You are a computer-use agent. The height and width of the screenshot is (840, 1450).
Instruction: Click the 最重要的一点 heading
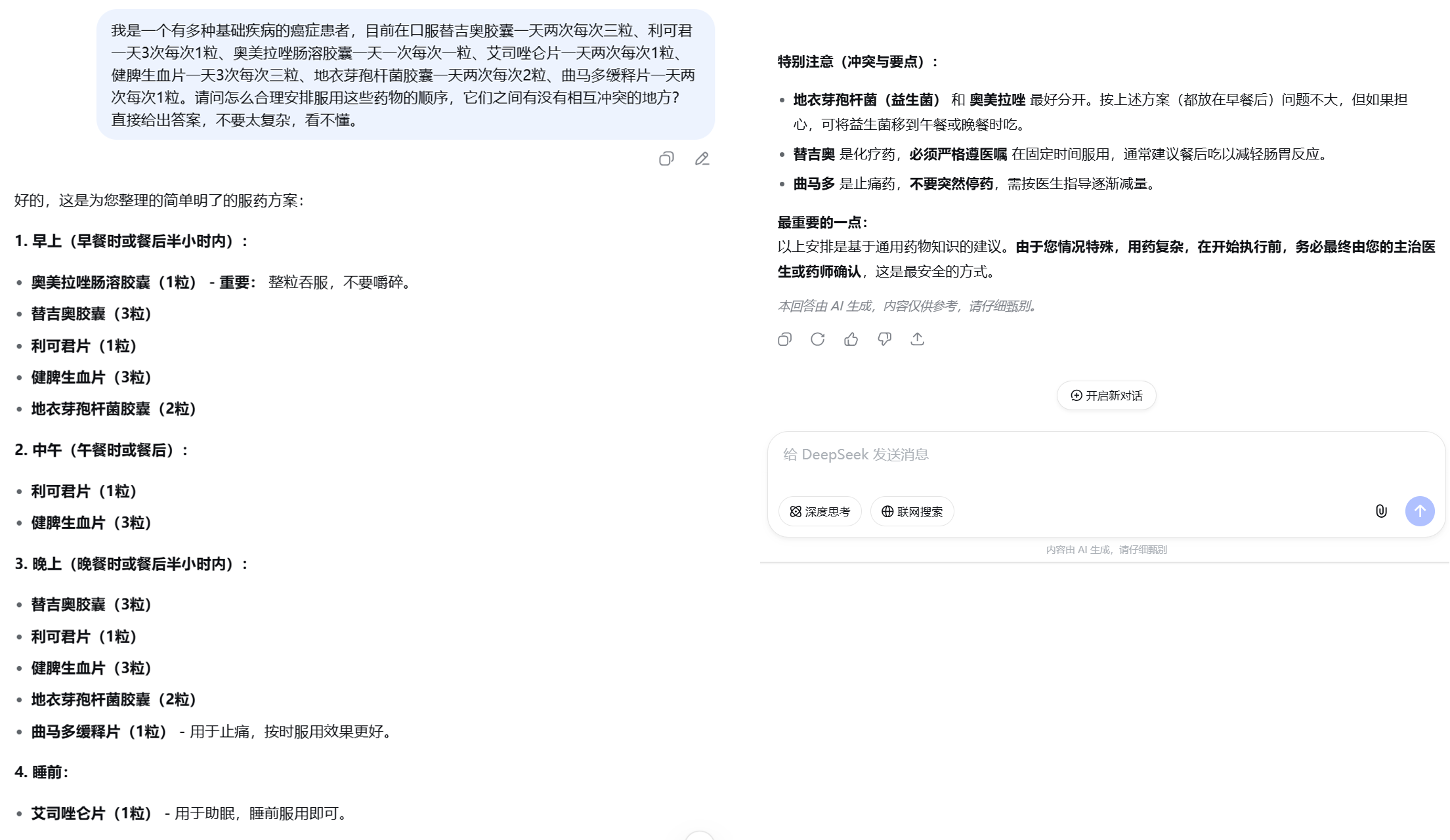[822, 222]
